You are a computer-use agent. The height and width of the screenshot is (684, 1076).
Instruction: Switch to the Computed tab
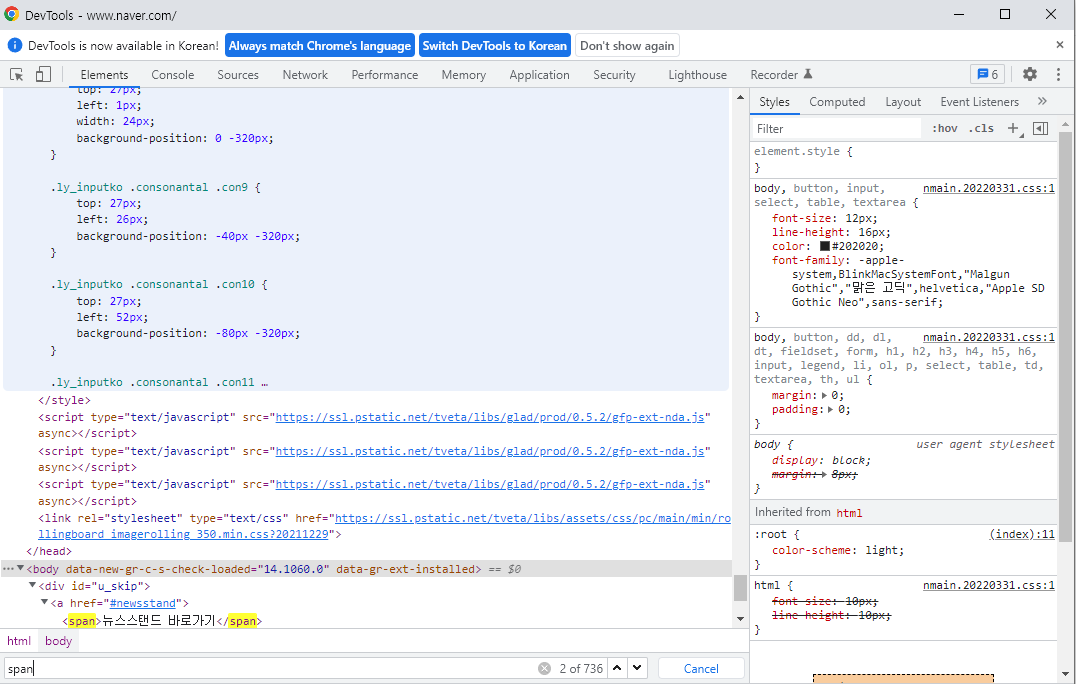pos(837,102)
